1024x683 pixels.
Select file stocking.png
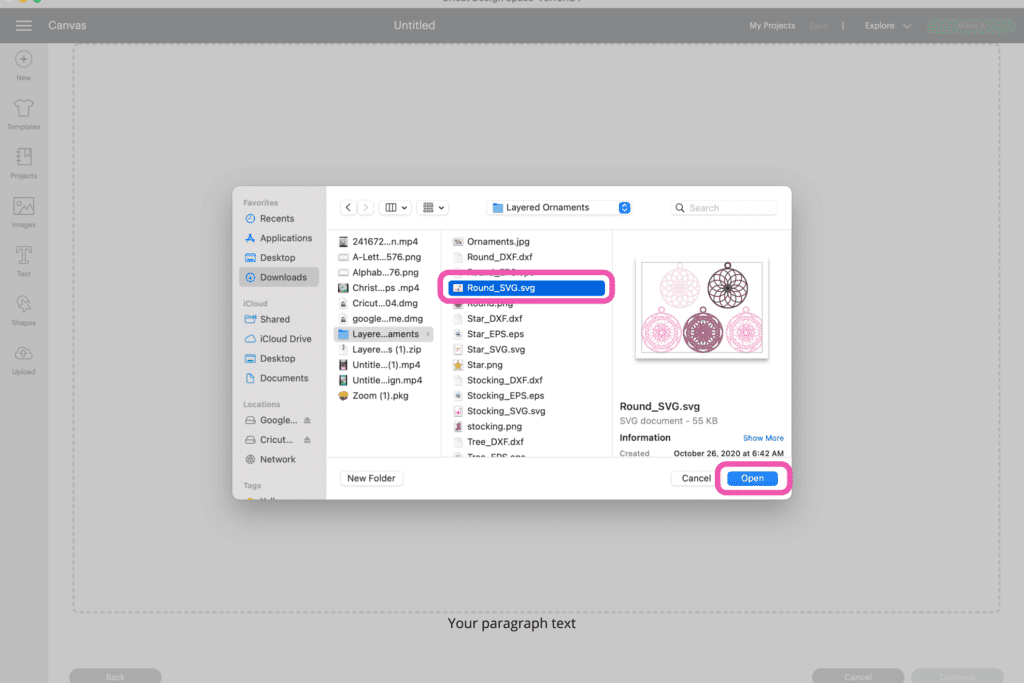[527, 426]
